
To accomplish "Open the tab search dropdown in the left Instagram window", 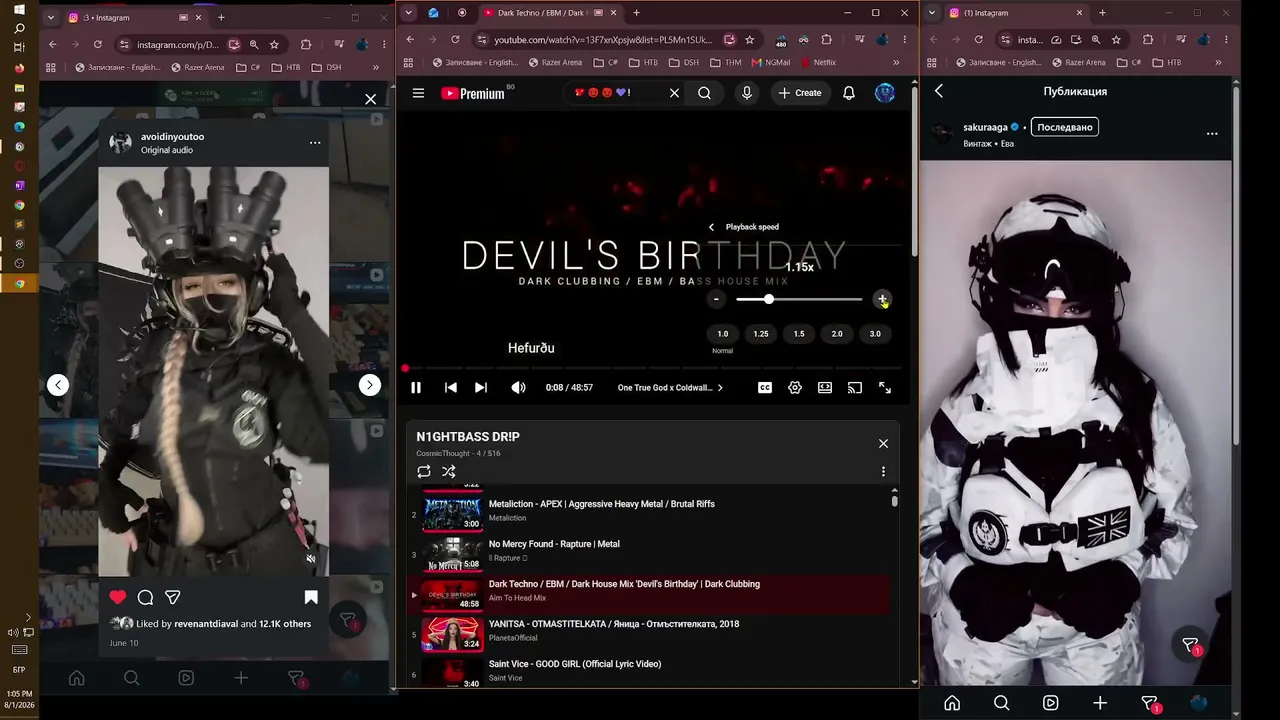I will pos(52,17).
